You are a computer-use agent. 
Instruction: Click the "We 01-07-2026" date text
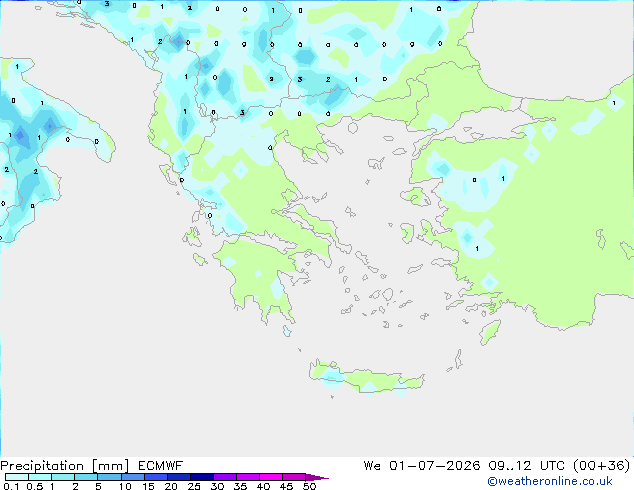422,466
